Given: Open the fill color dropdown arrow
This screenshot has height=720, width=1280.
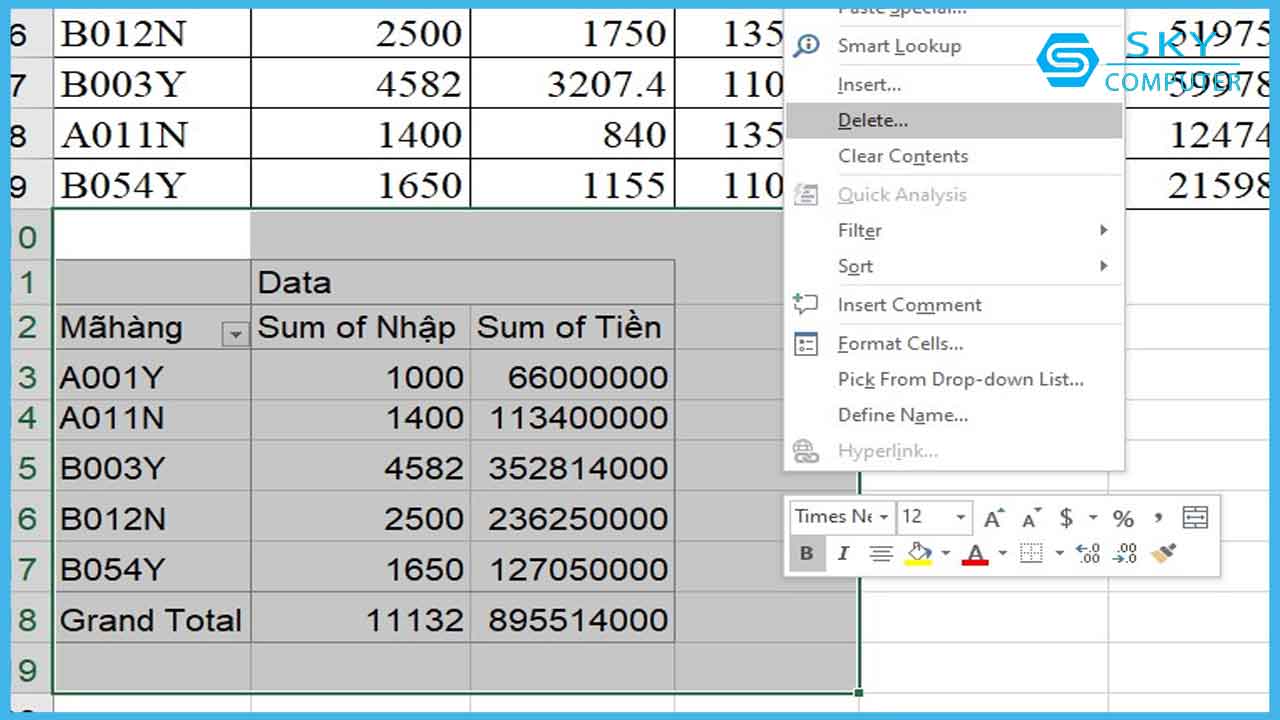Looking at the screenshot, I should coord(944,553).
